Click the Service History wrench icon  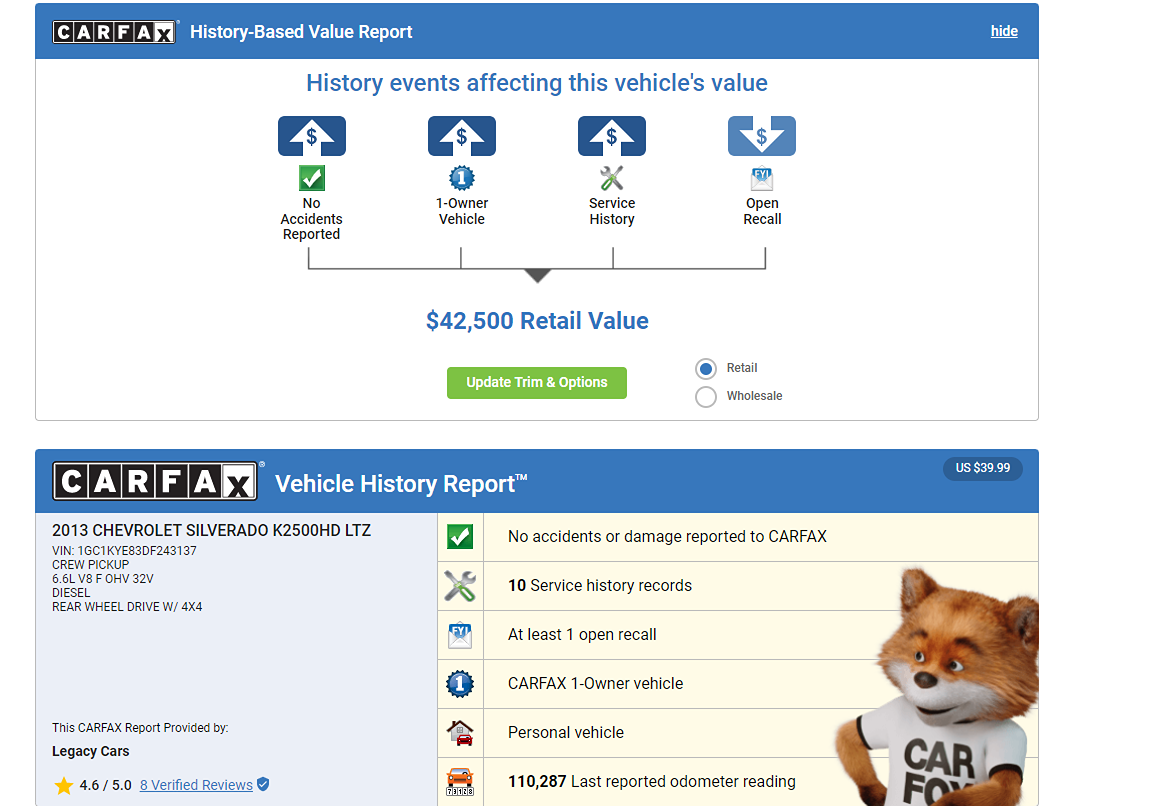pos(611,178)
